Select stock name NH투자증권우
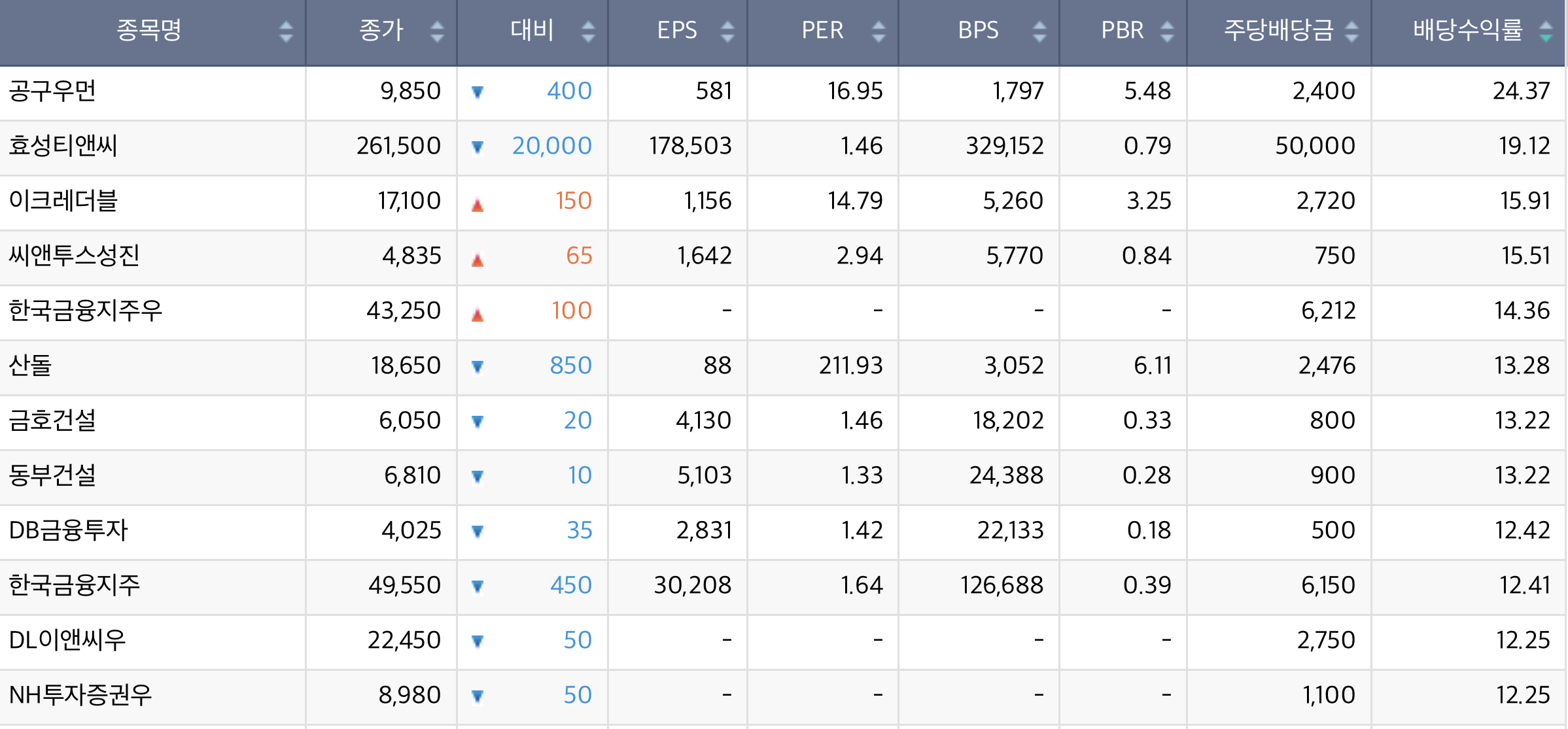The width and height of the screenshot is (1568, 729). [x=80, y=695]
